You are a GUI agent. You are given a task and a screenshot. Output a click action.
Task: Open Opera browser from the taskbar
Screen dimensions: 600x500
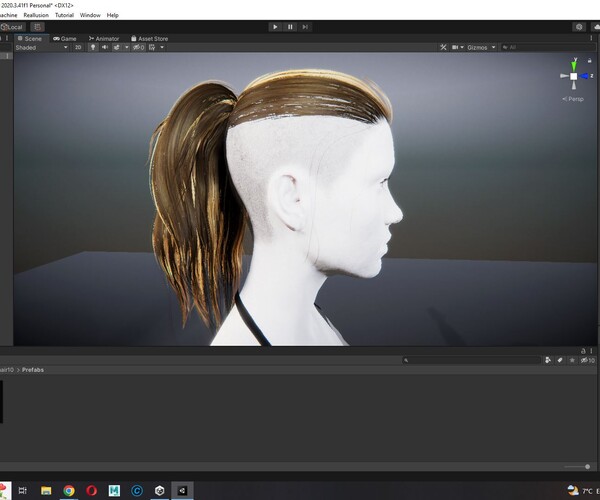tap(91, 490)
